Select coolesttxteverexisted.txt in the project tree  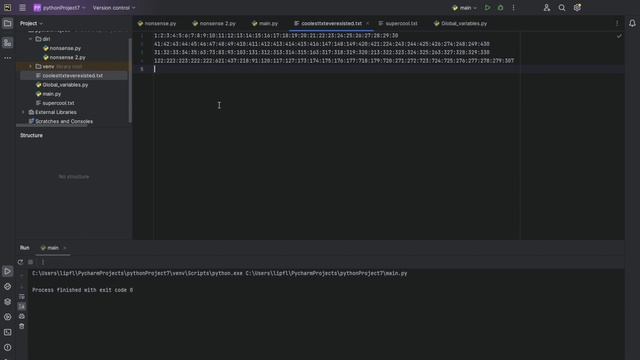[73, 76]
